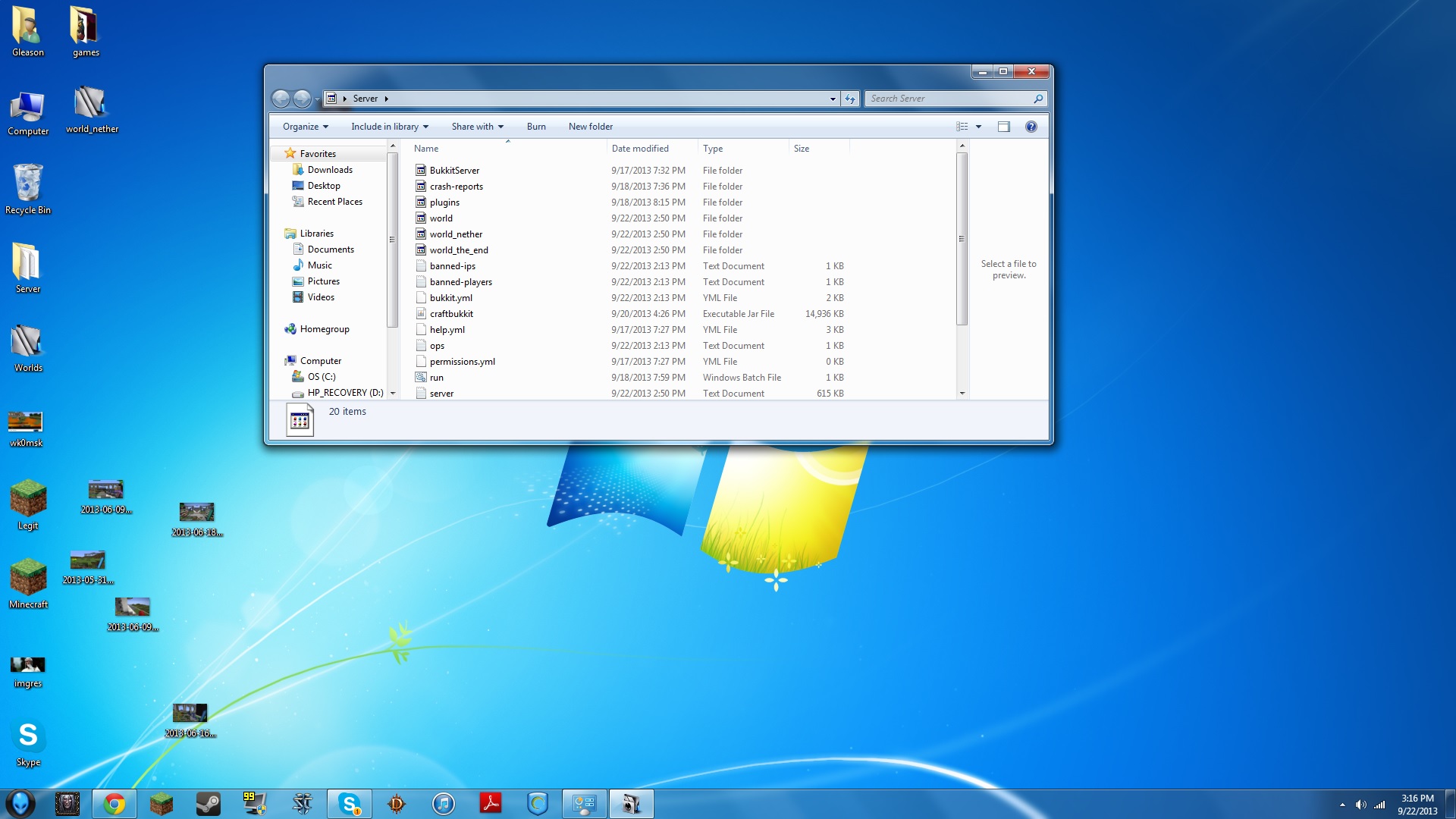Open Google Chrome on the taskbar

[114, 803]
